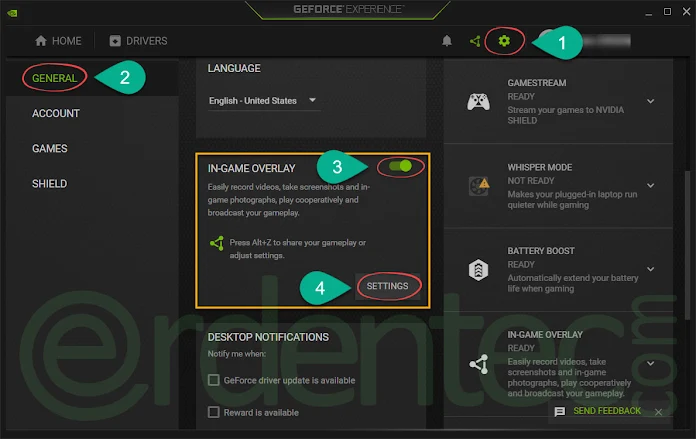
Task: Click the Battery Boost hexagon icon
Action: click(478, 269)
